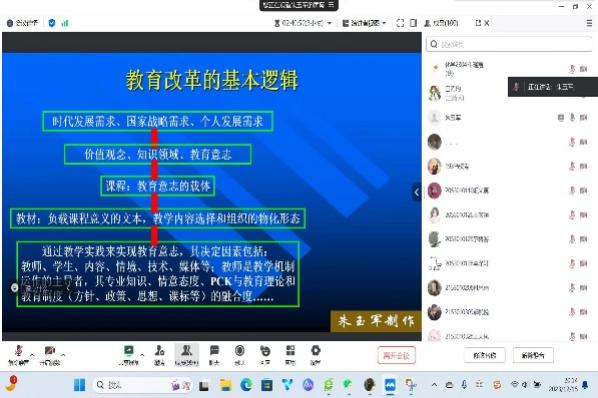Click the search members input field

point(509,44)
